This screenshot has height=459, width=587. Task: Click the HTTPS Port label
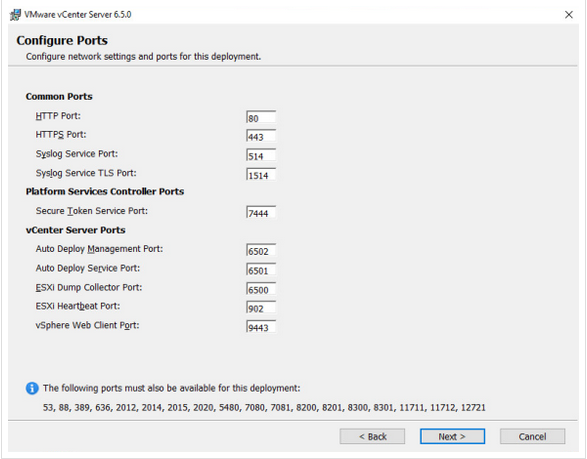[x=61, y=135]
